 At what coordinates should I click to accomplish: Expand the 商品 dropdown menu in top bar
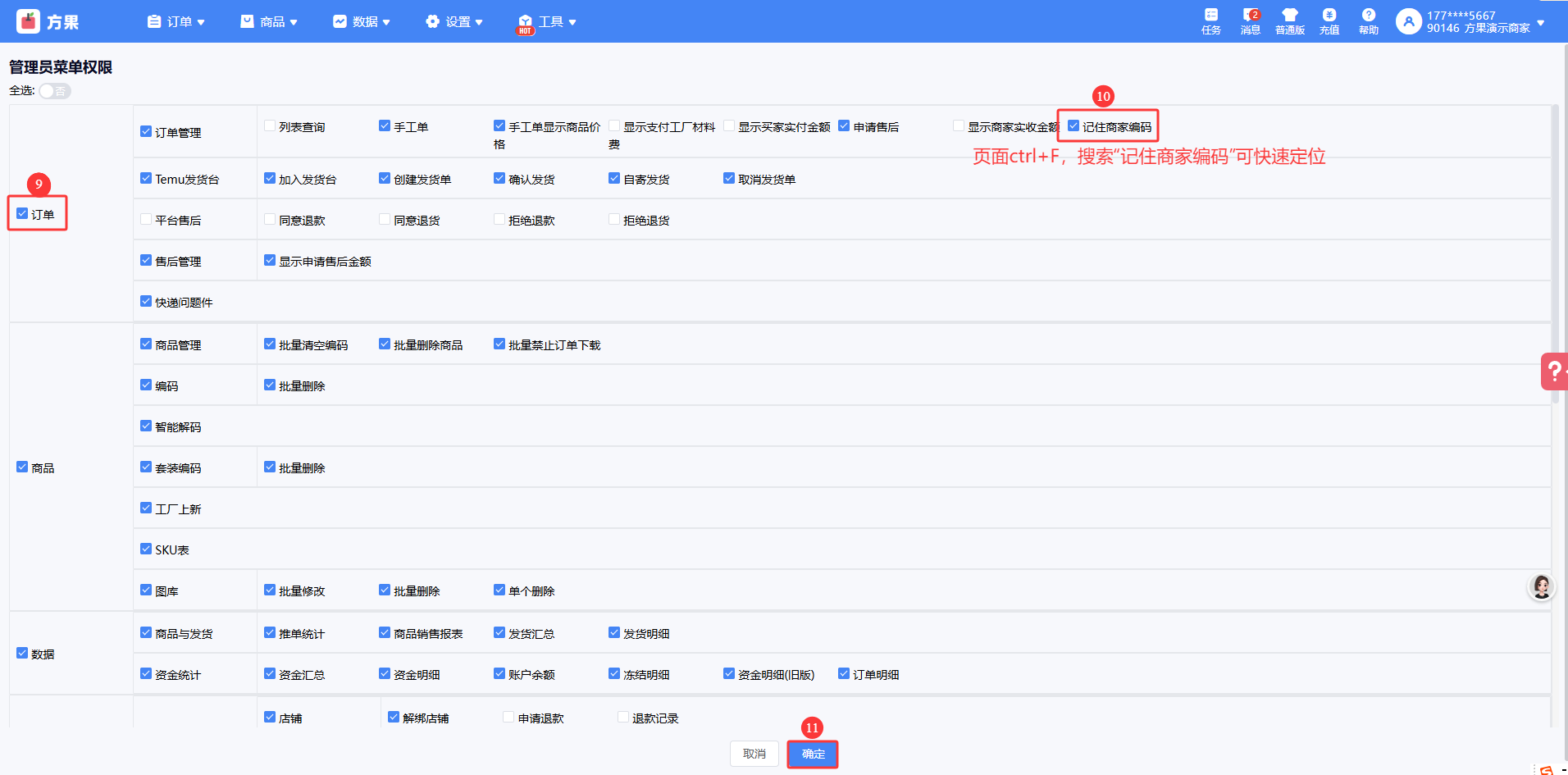pyautogui.click(x=269, y=21)
